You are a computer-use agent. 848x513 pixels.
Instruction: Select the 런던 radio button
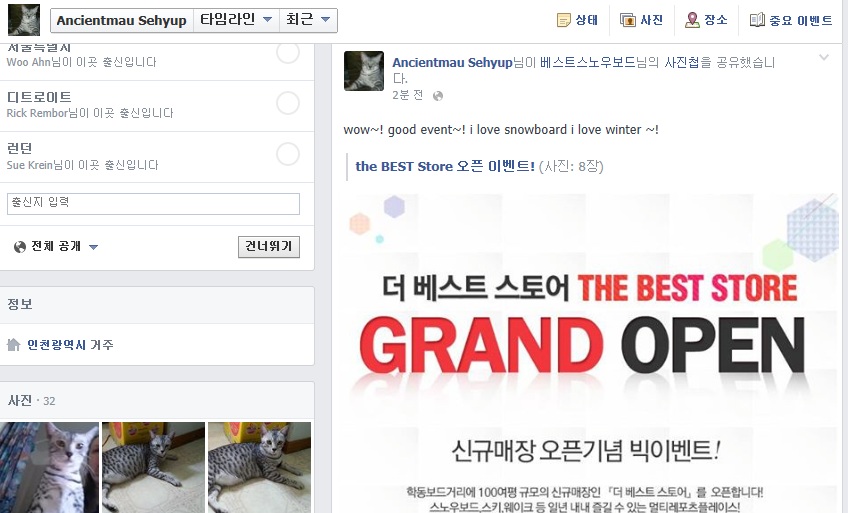(288, 154)
